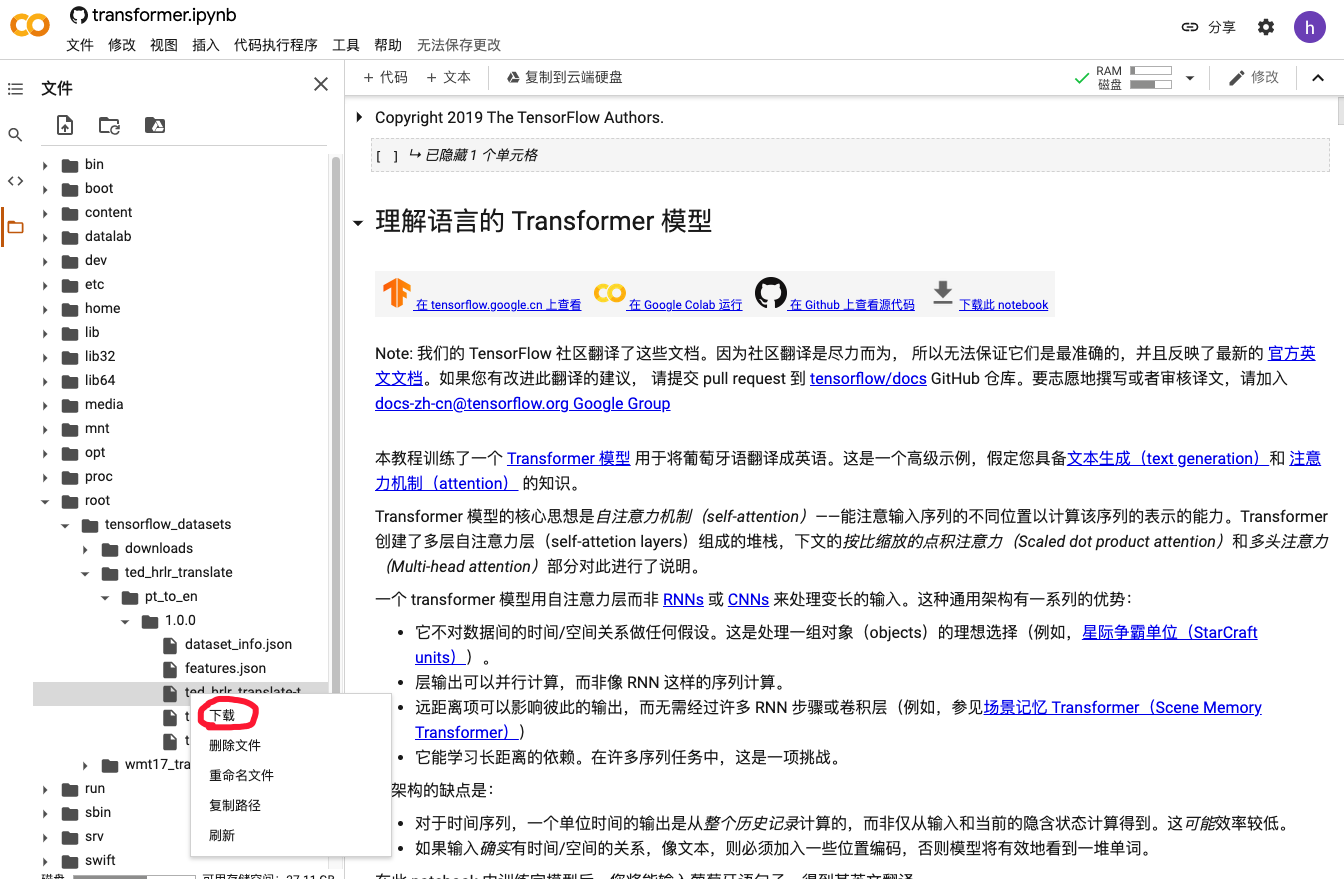
Task: Collapse the root folder
Action: tap(44, 500)
